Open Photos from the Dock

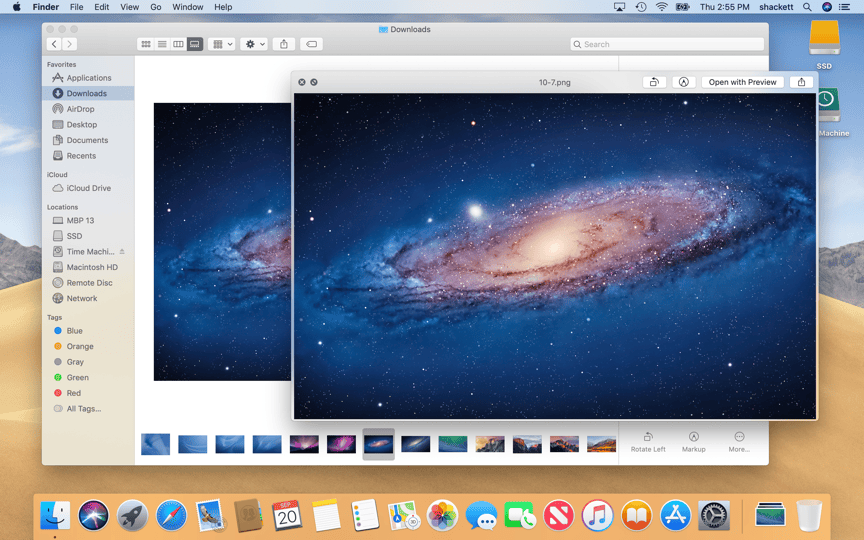[442, 516]
